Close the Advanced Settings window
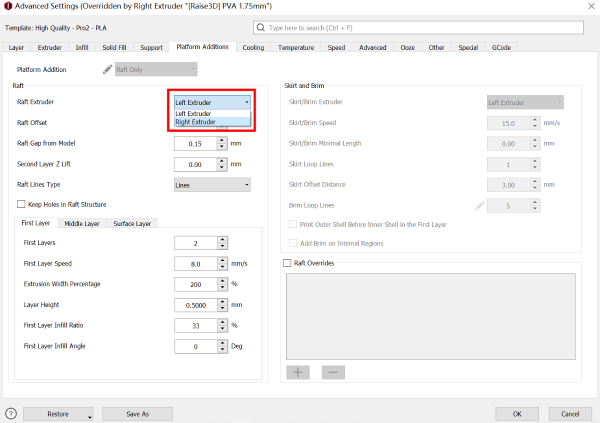 coord(585,9)
